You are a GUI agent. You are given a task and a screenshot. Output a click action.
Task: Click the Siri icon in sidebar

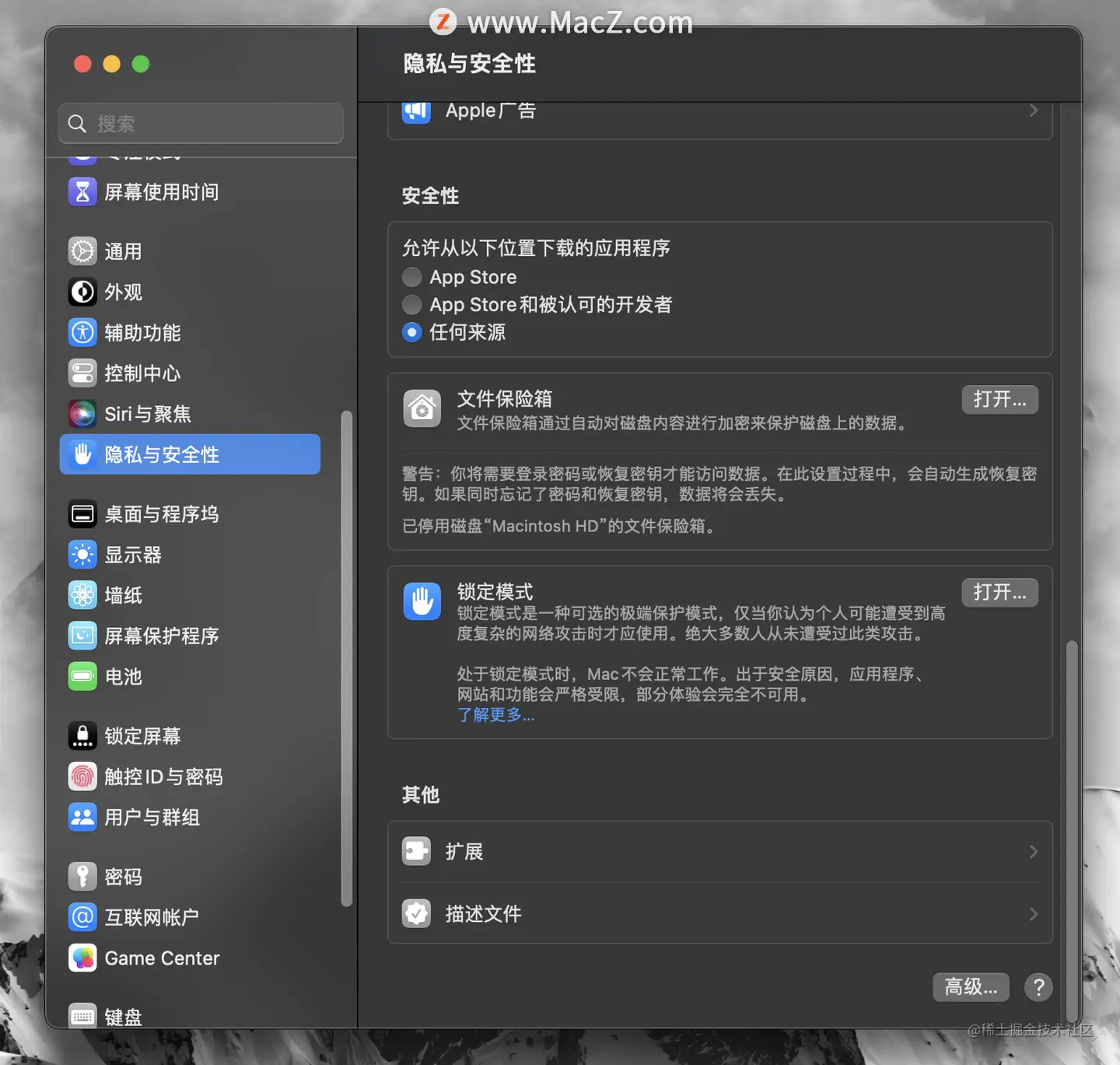82,414
